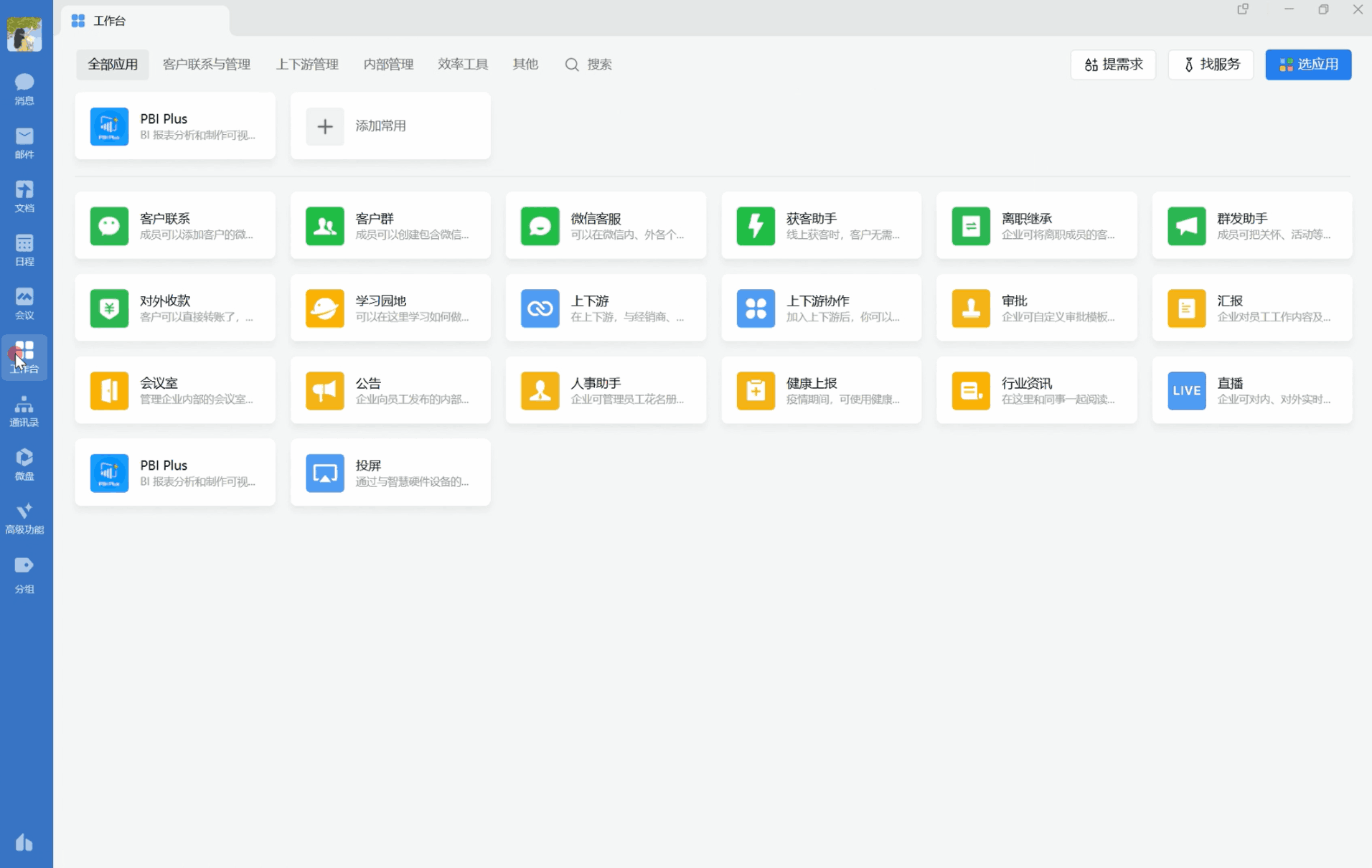Select the 全部应用 tab
1372x868 pixels.
113,65
